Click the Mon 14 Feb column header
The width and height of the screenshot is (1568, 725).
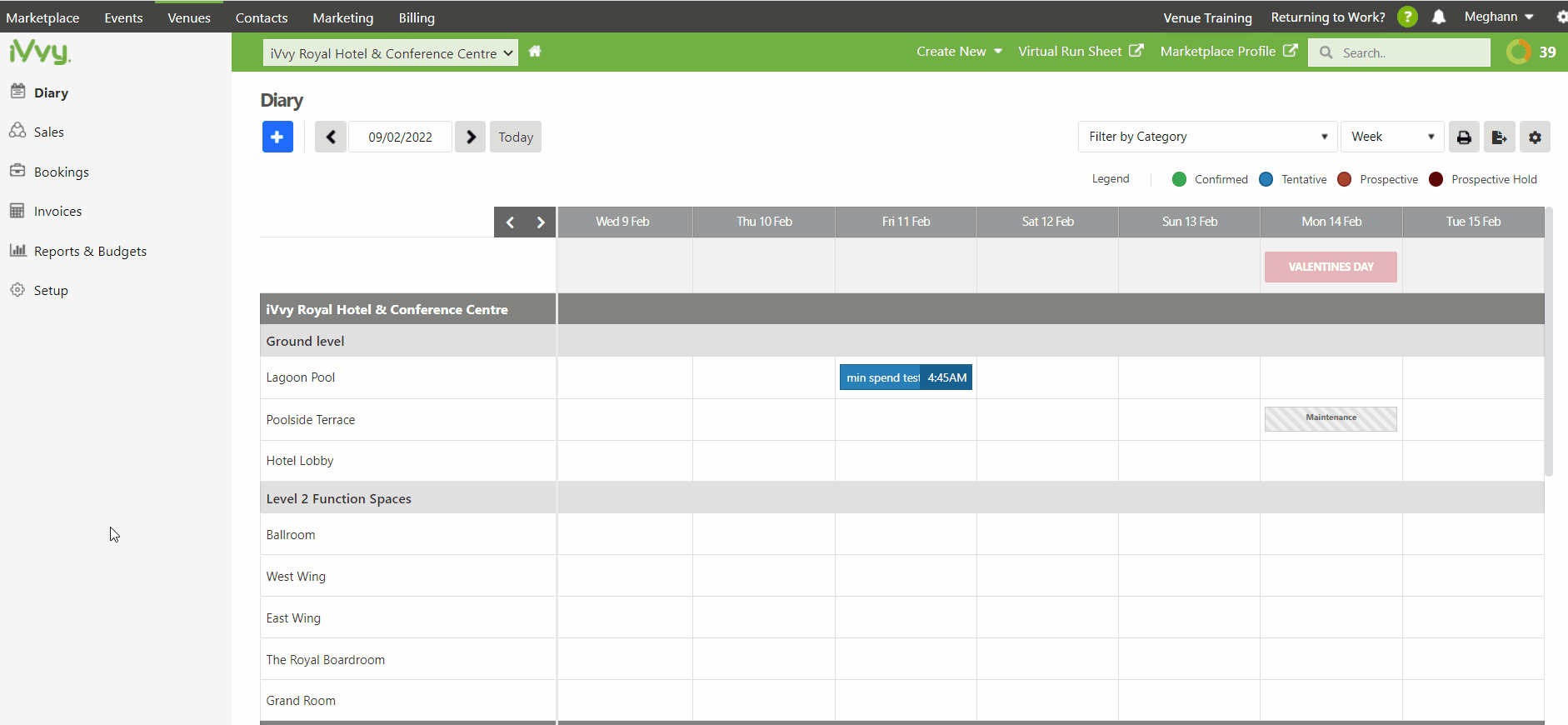[x=1331, y=222]
